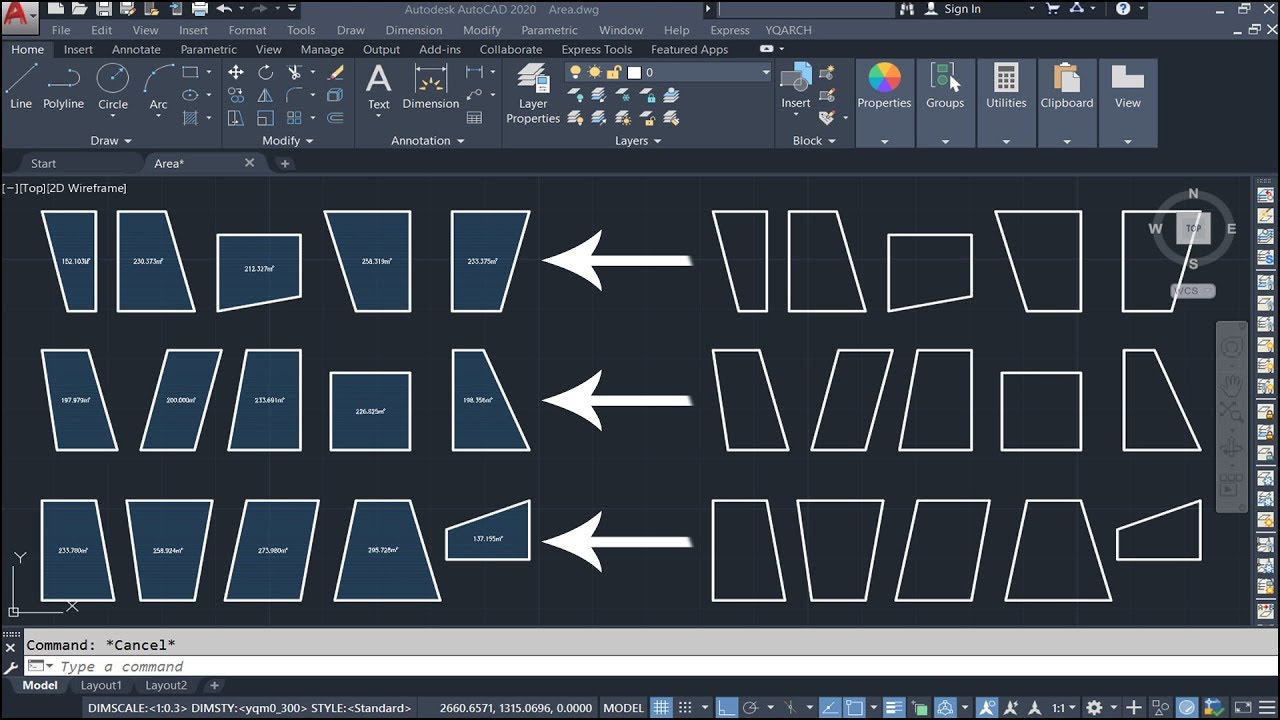Select the Rectangle tool icon
The height and width of the screenshot is (720, 1280).
pyautogui.click(x=190, y=72)
